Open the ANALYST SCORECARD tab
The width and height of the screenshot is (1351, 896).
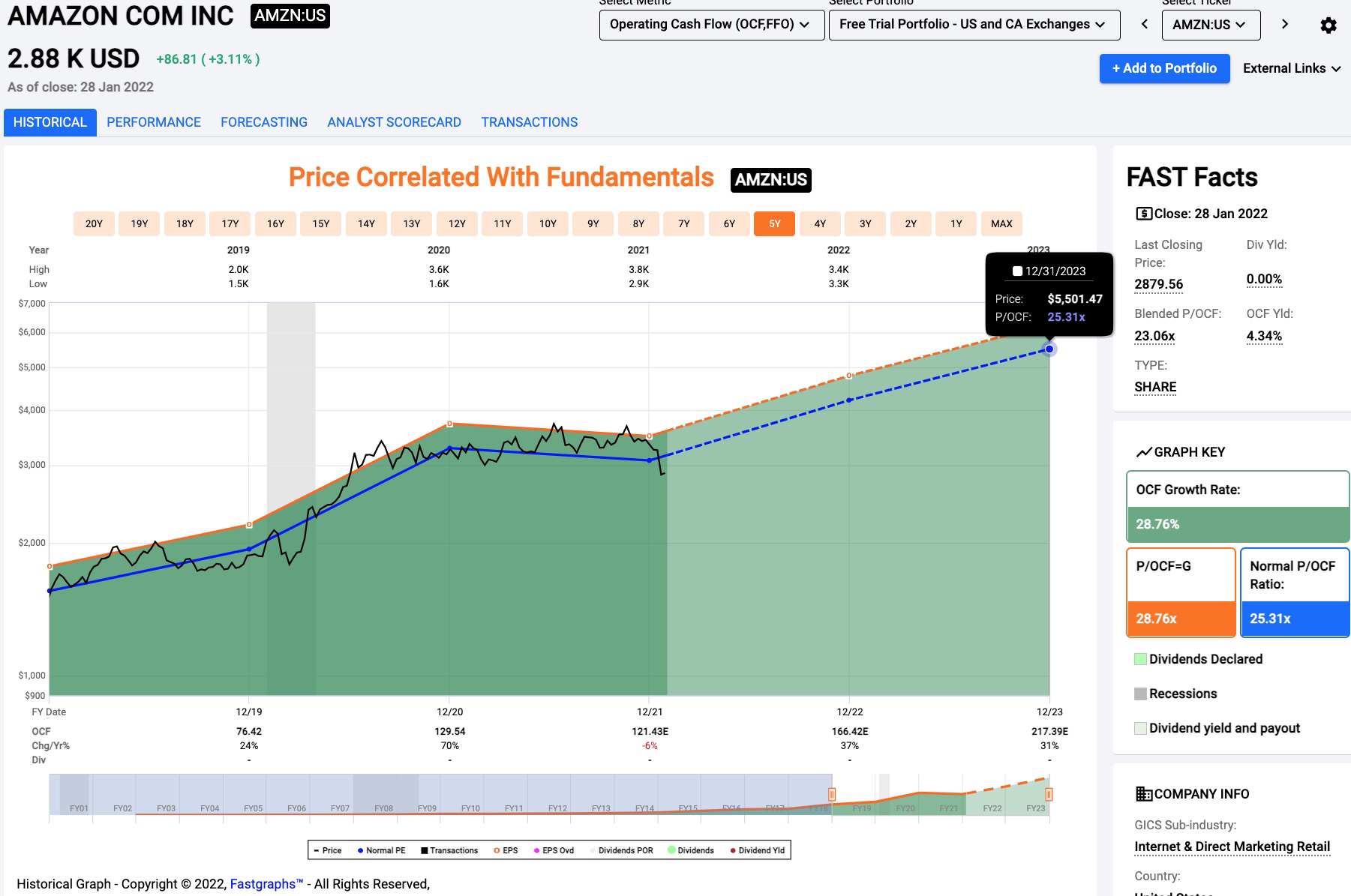(x=395, y=122)
